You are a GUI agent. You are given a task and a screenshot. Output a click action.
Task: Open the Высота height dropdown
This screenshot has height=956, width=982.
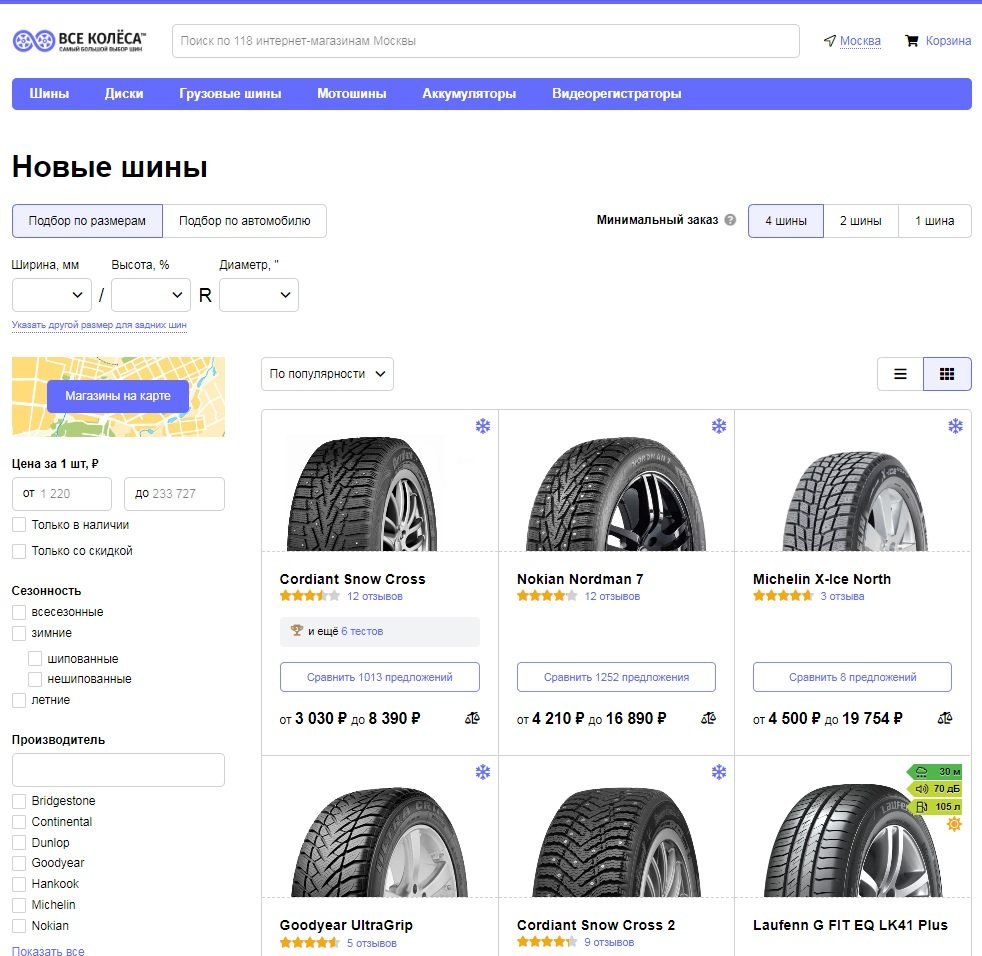(x=151, y=295)
